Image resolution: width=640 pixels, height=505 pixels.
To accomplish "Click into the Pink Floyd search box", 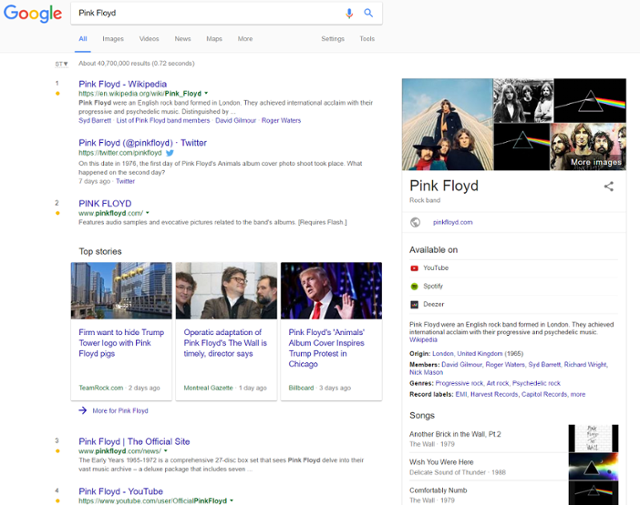I will tap(200, 13).
